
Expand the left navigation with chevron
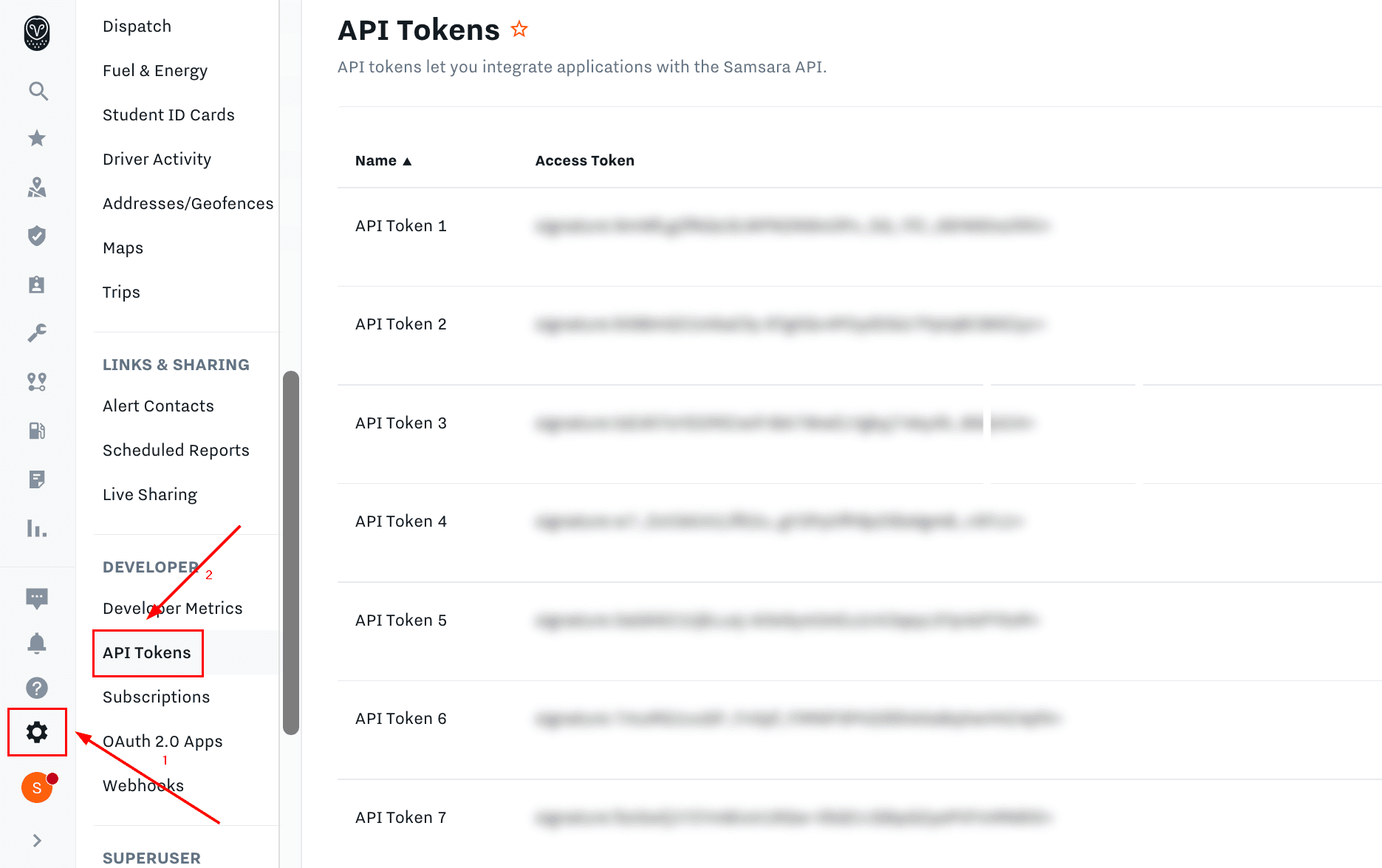click(x=37, y=841)
